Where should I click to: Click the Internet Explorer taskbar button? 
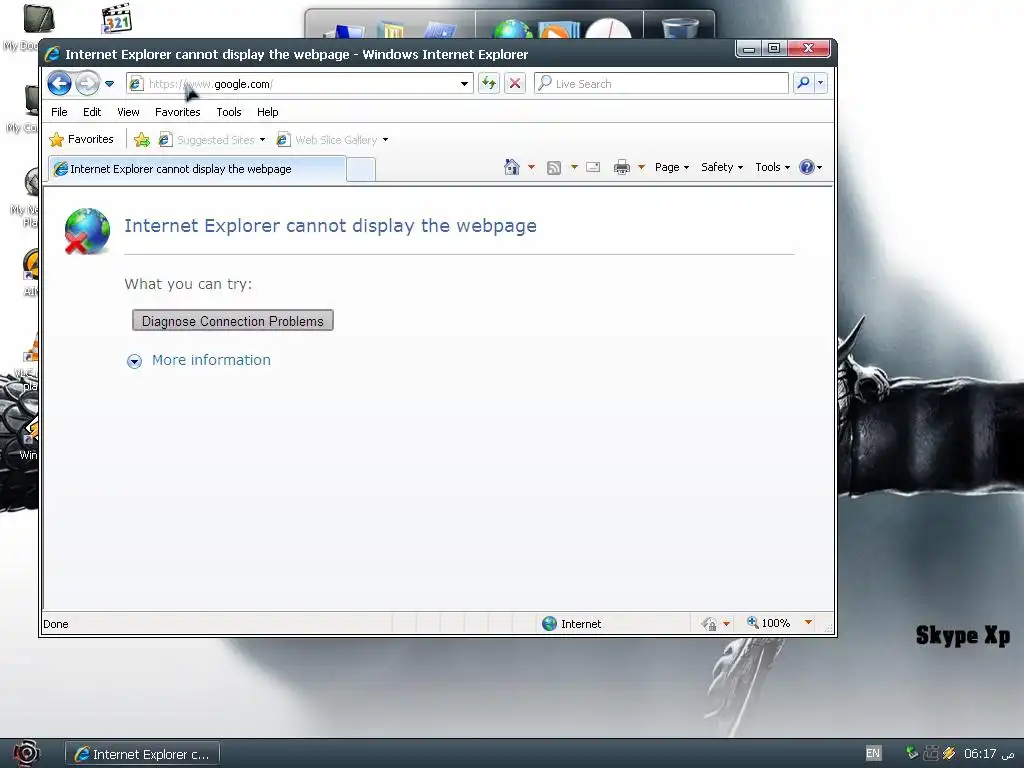pyautogui.click(x=142, y=754)
